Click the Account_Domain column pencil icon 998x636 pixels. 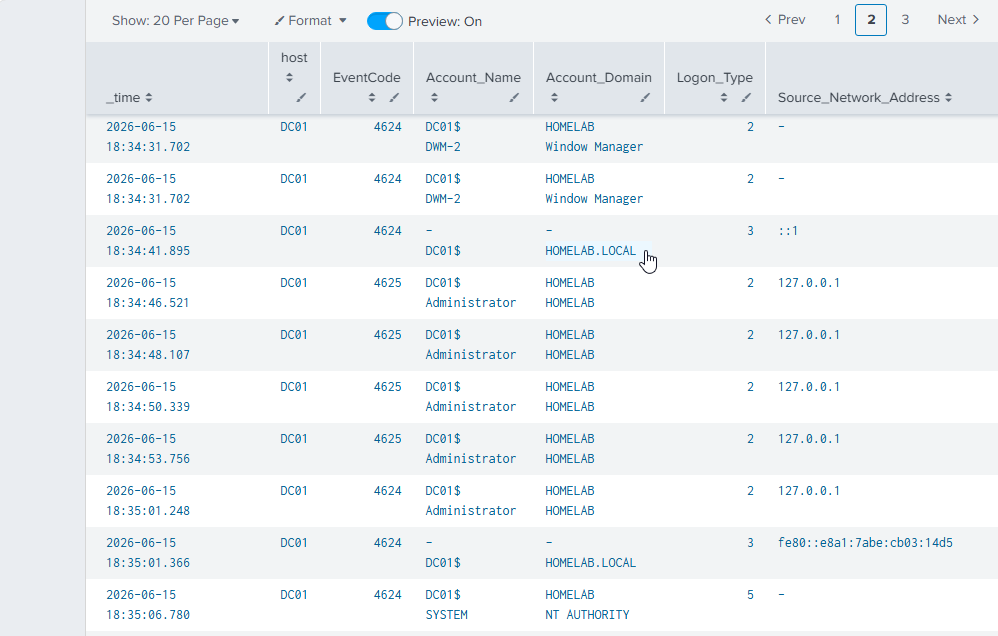point(645,97)
